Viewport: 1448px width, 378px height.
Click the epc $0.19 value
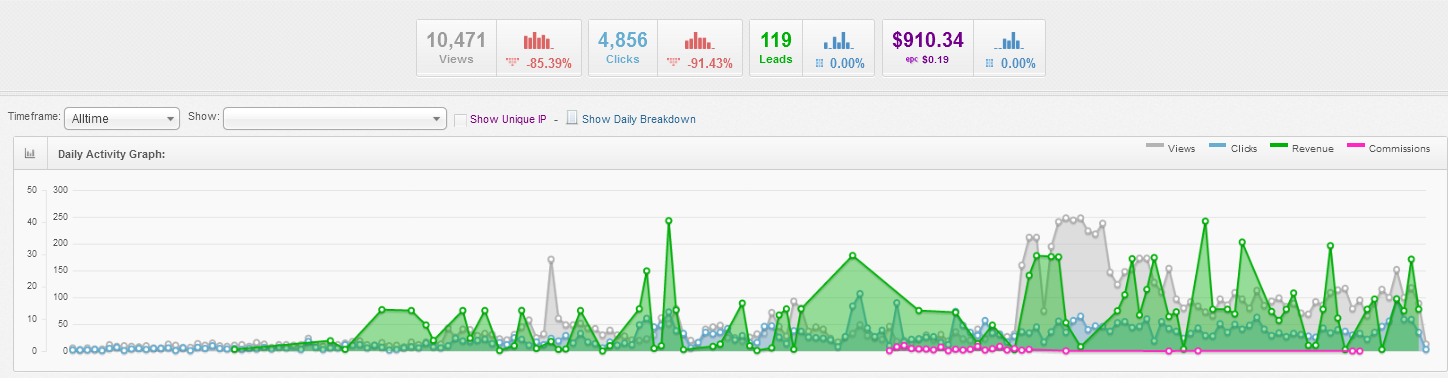tap(928, 60)
